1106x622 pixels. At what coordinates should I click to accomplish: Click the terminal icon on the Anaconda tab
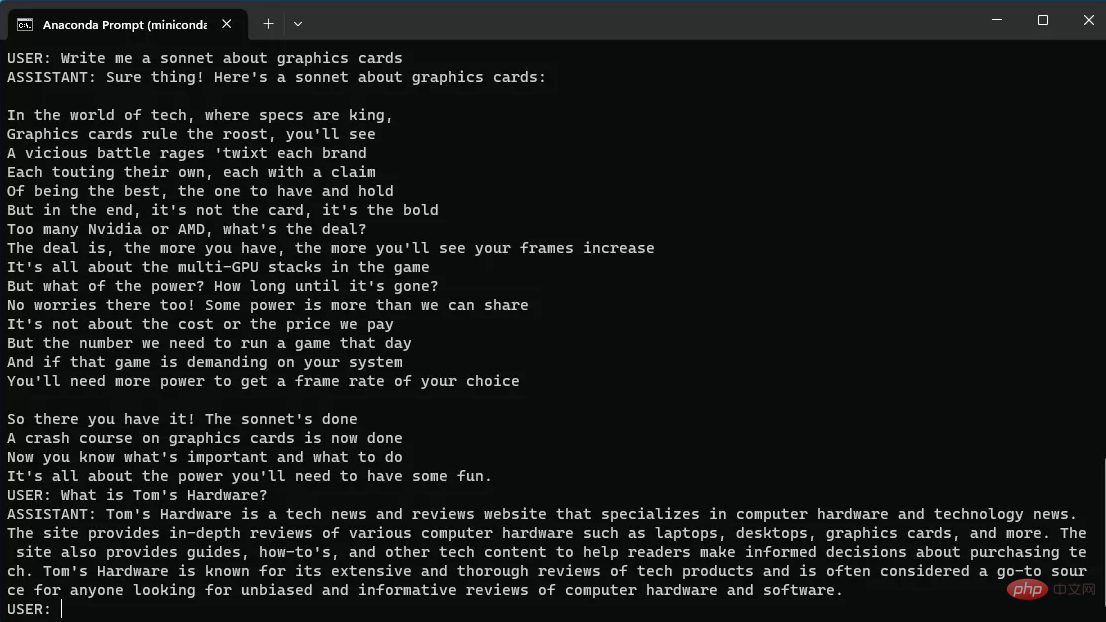click(x=24, y=23)
